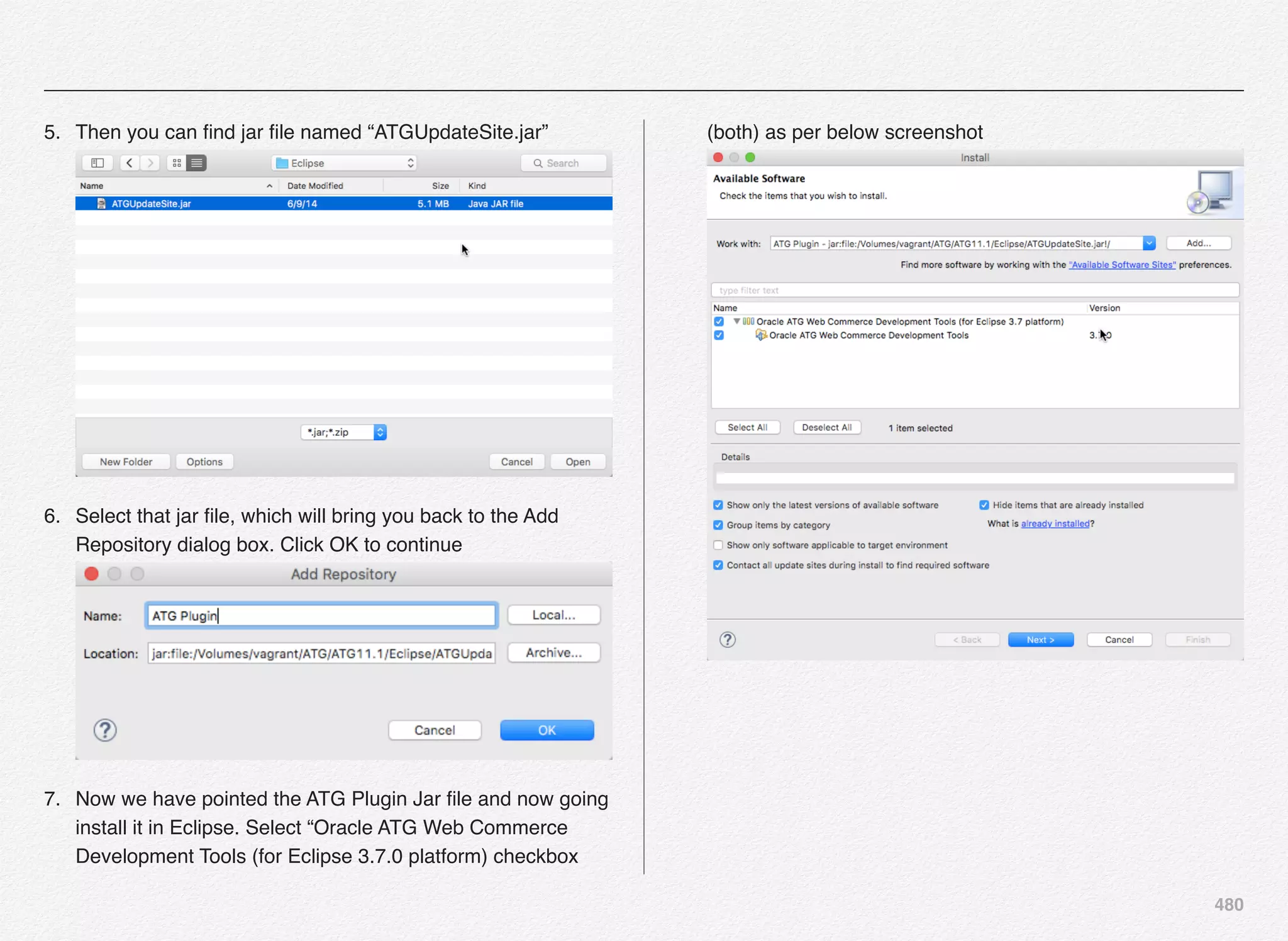The height and width of the screenshot is (941, 1288).
Task: Enable Show only software applicable to target environment
Action: 718,545
